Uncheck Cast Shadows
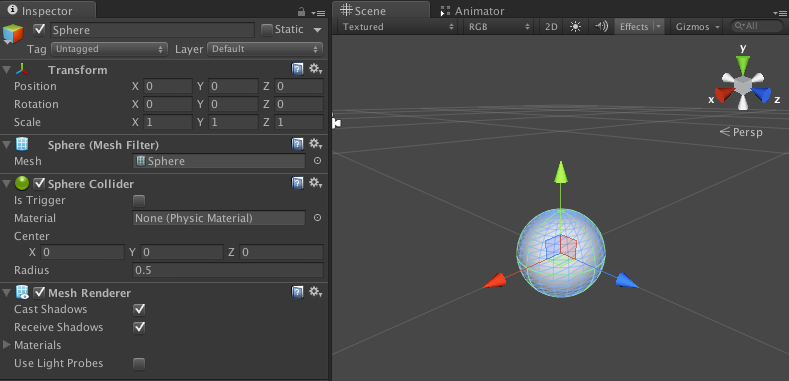The height and width of the screenshot is (381, 789). coord(139,309)
